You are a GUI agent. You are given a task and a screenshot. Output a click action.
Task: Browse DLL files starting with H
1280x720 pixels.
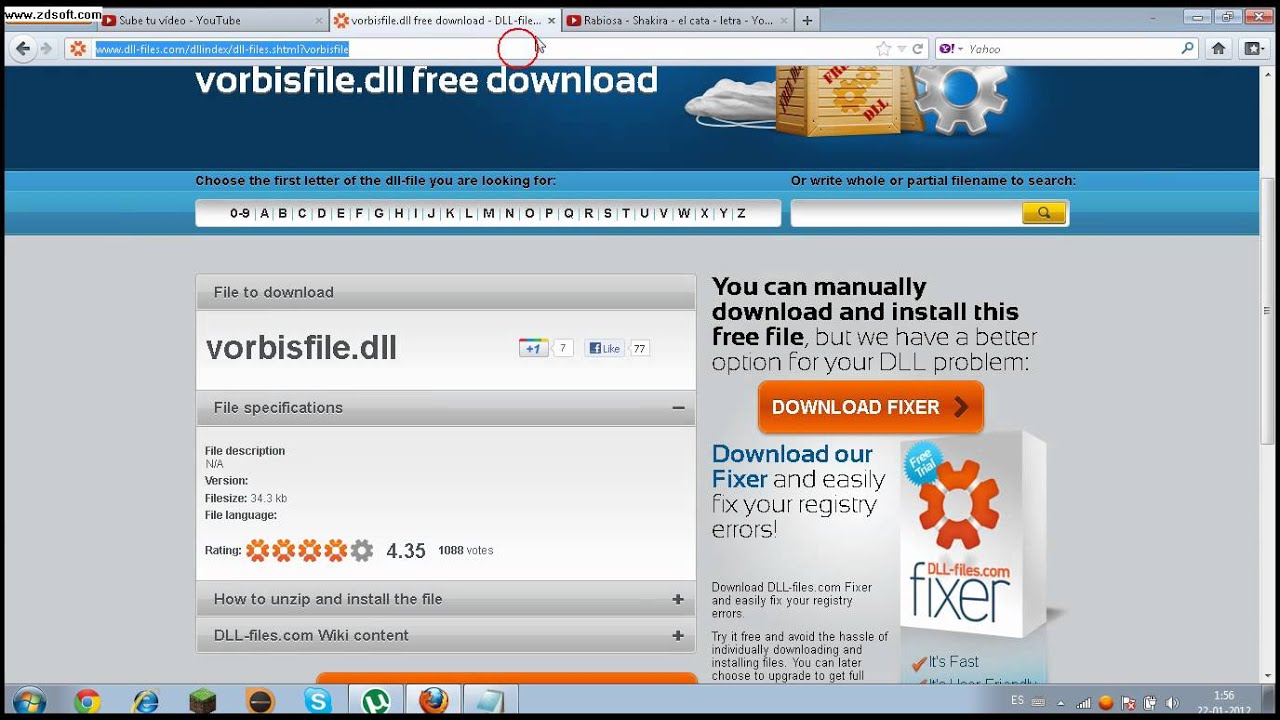tap(399, 213)
